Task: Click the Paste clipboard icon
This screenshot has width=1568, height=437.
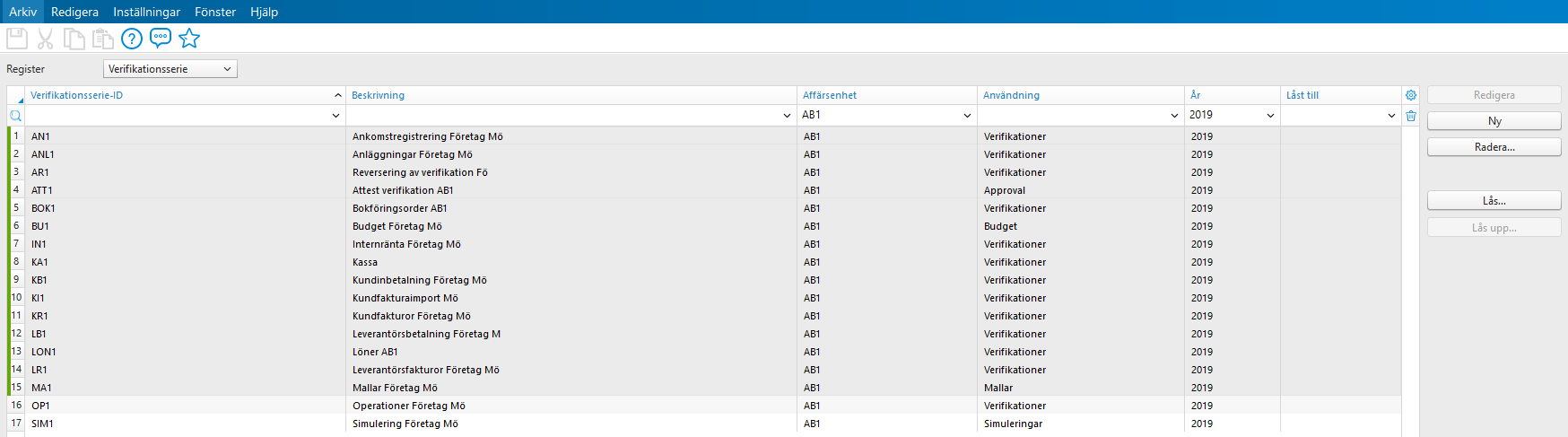Action: [103, 39]
